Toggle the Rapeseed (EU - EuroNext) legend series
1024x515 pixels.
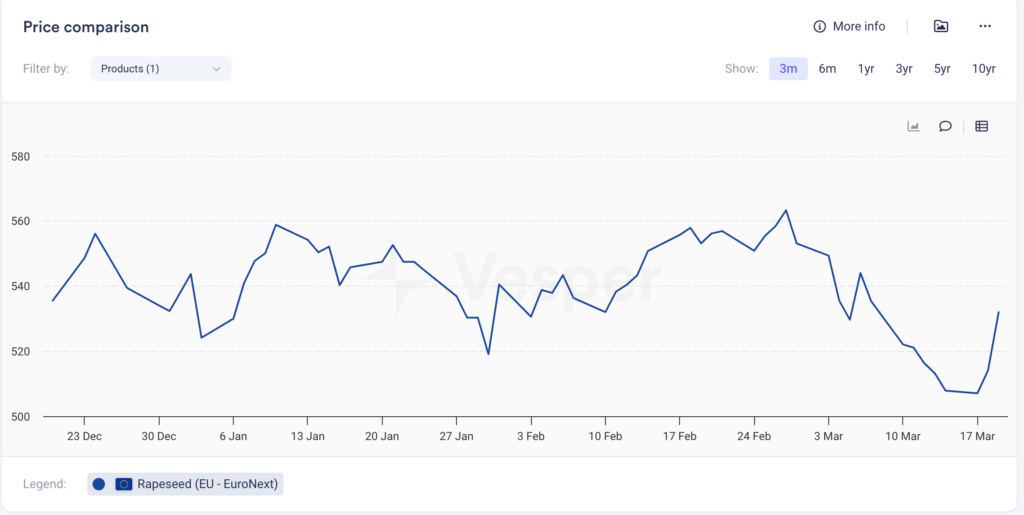(x=208, y=484)
